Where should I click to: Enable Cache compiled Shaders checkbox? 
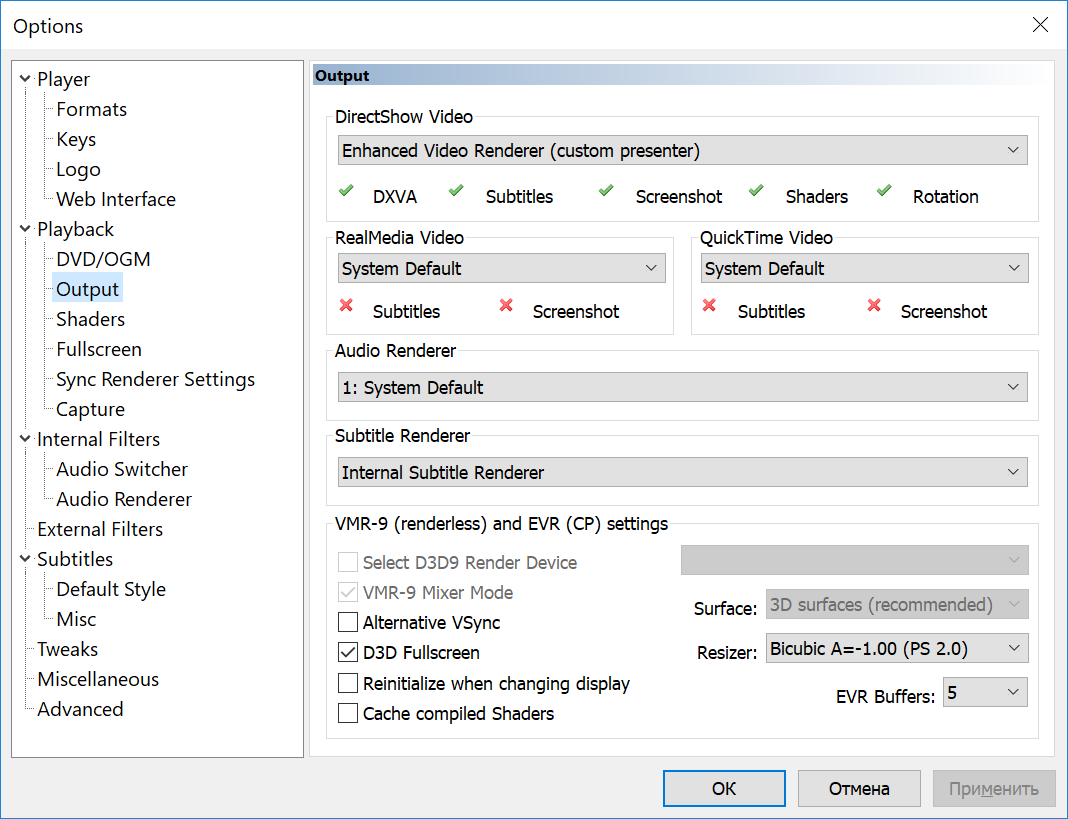348,713
